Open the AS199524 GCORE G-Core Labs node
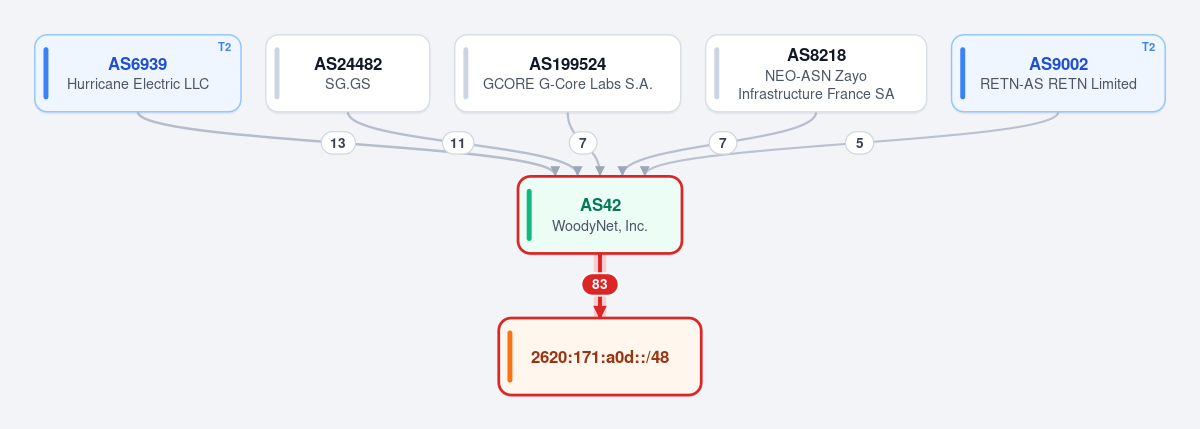The image size is (1200, 429). tap(568, 73)
